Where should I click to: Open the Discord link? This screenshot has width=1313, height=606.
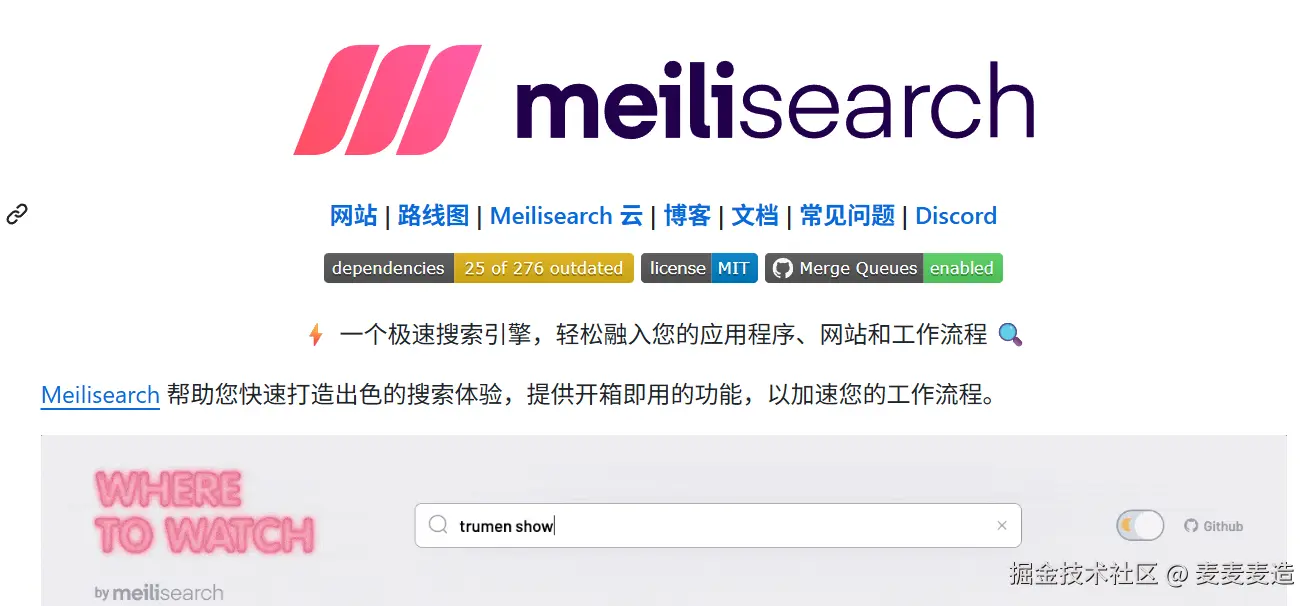point(956,216)
